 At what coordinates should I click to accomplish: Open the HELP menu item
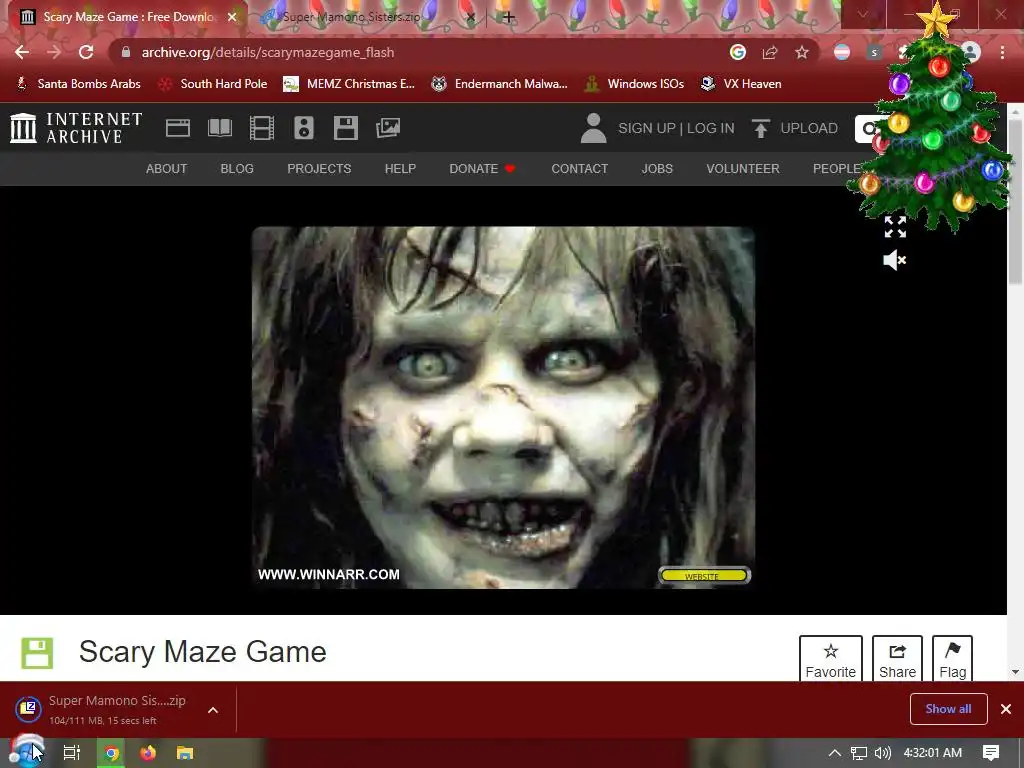click(x=400, y=168)
